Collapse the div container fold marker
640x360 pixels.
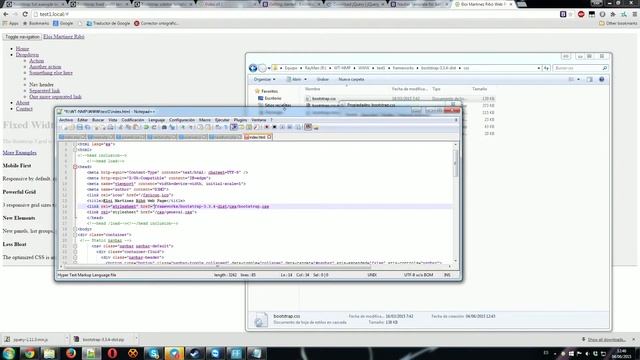point(75,235)
